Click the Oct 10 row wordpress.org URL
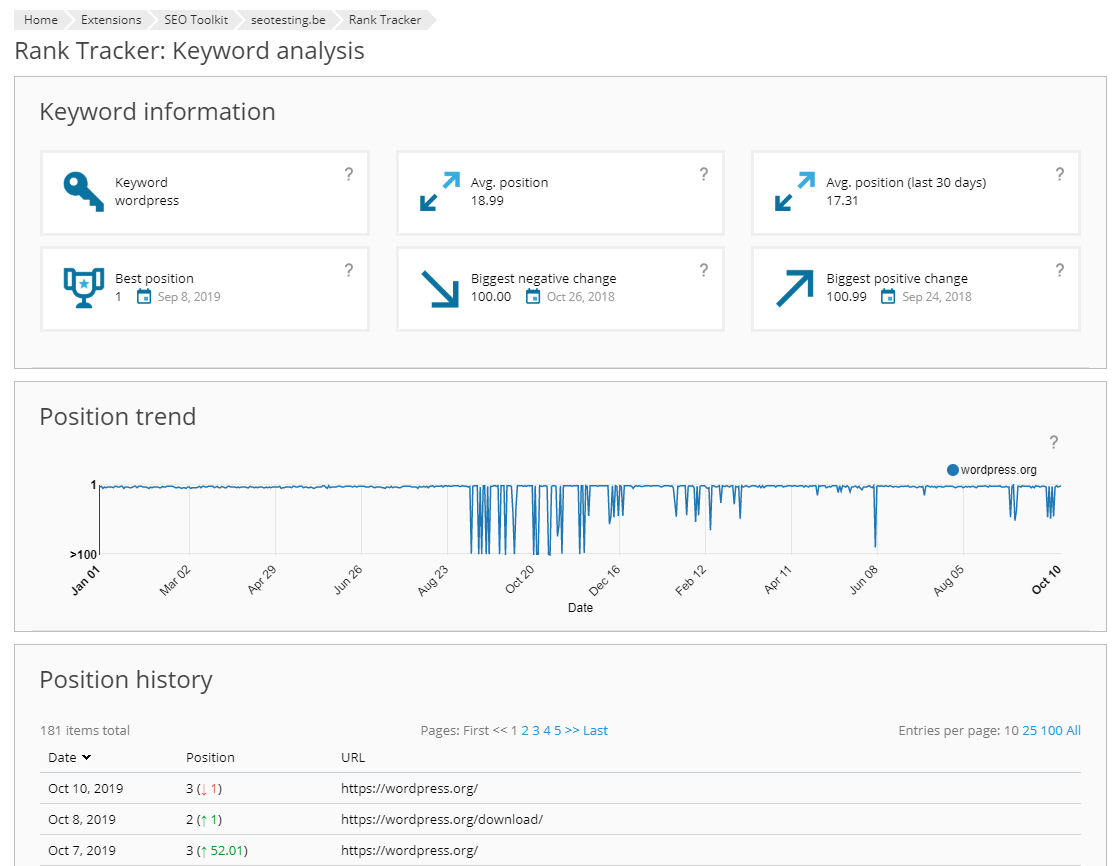 (409, 788)
